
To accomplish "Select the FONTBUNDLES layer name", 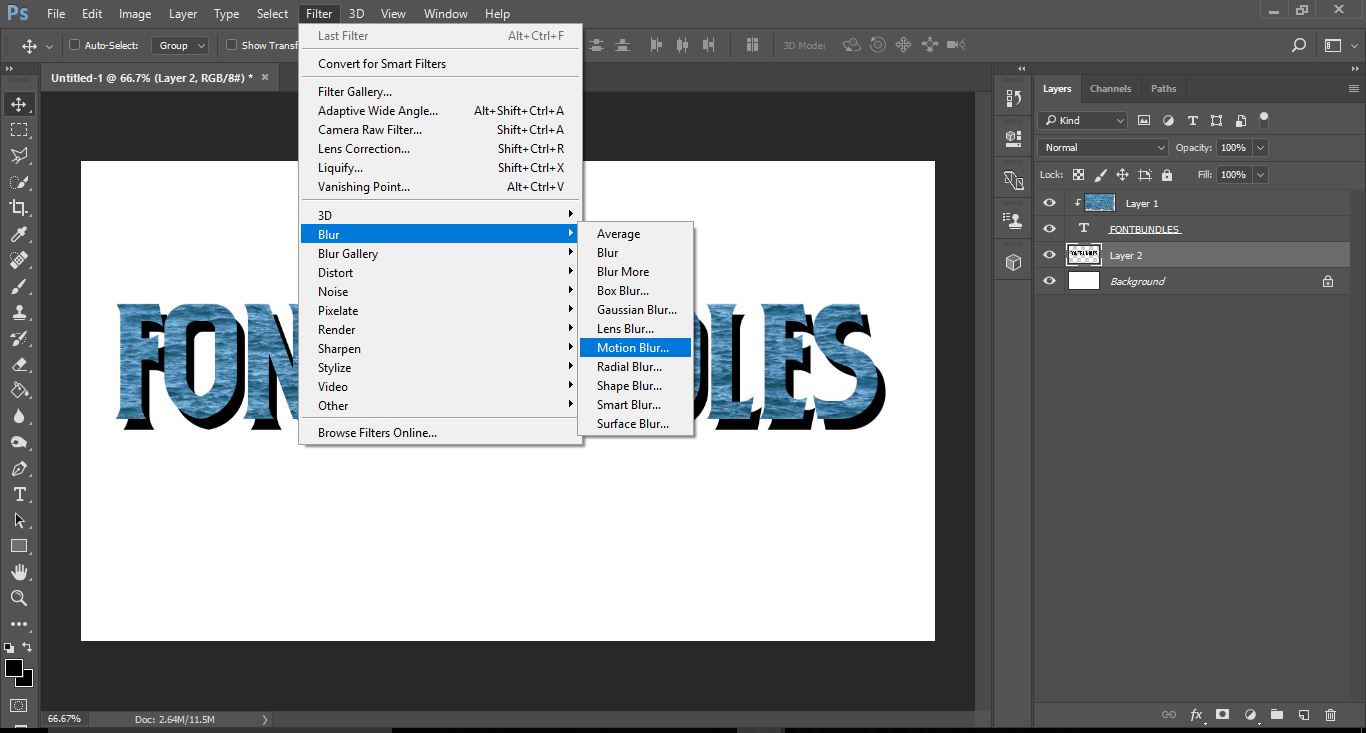I will (x=1144, y=229).
